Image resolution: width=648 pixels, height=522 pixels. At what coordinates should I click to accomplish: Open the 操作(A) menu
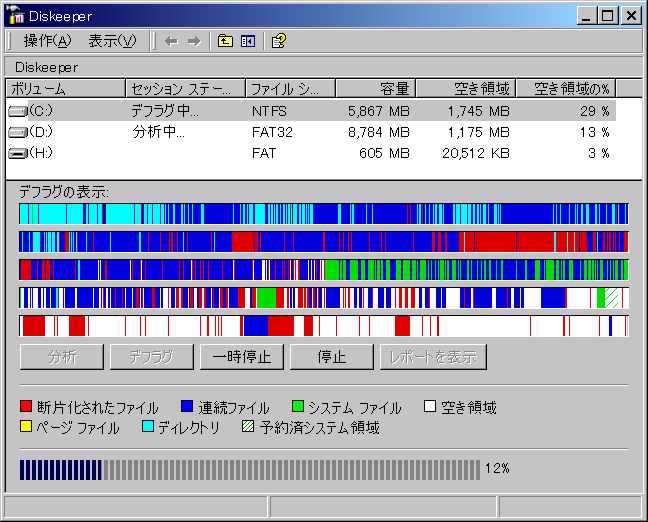pyautogui.click(x=47, y=41)
